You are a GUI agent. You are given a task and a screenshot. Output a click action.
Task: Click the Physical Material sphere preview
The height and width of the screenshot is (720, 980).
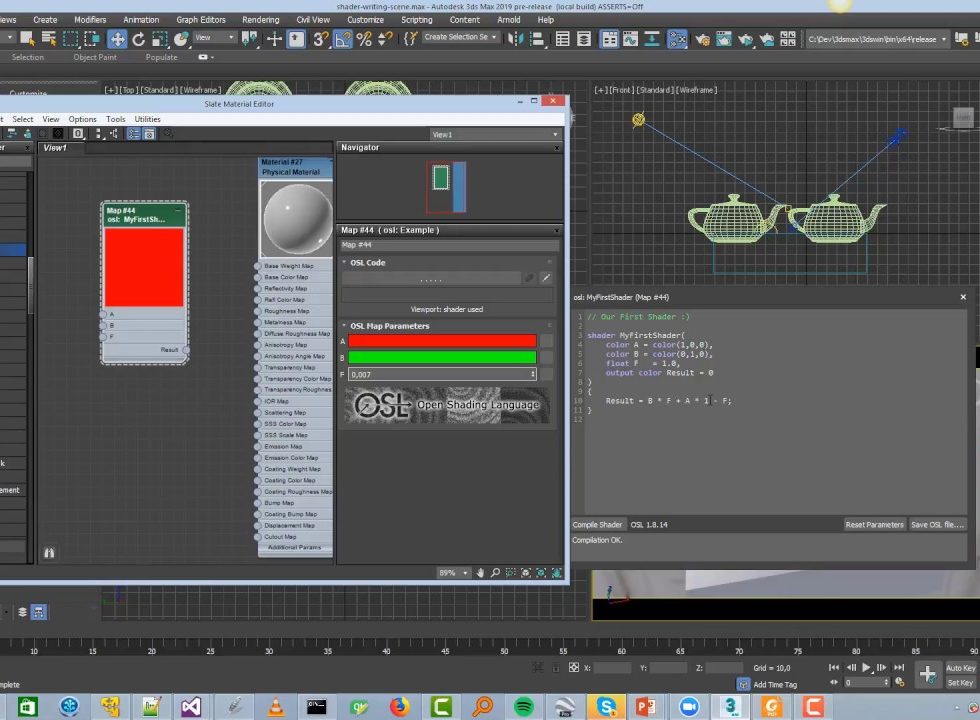pos(297,219)
